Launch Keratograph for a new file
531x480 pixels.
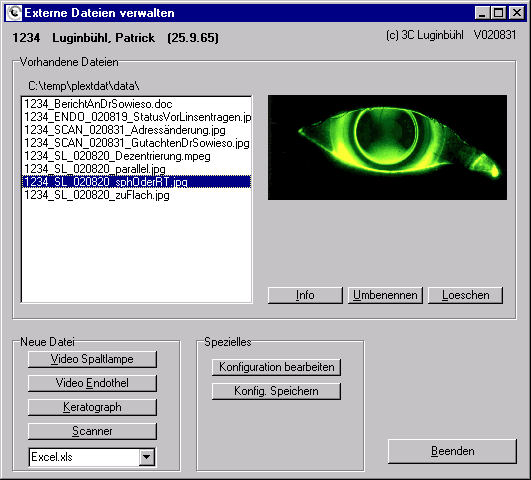92,407
